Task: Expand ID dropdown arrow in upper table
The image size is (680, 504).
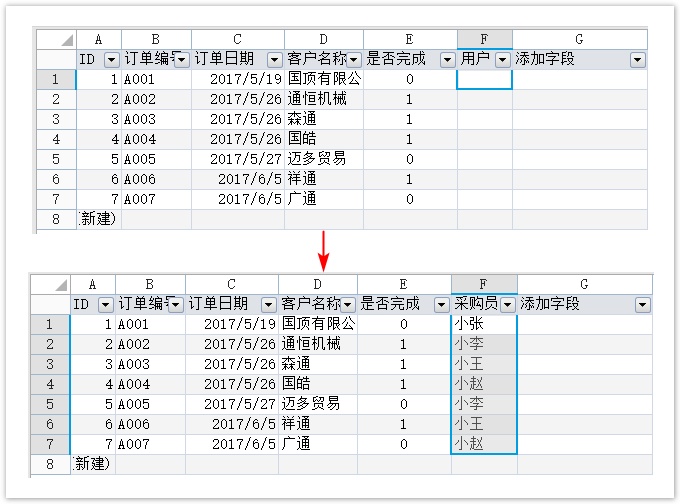Action: pyautogui.click(x=111, y=60)
